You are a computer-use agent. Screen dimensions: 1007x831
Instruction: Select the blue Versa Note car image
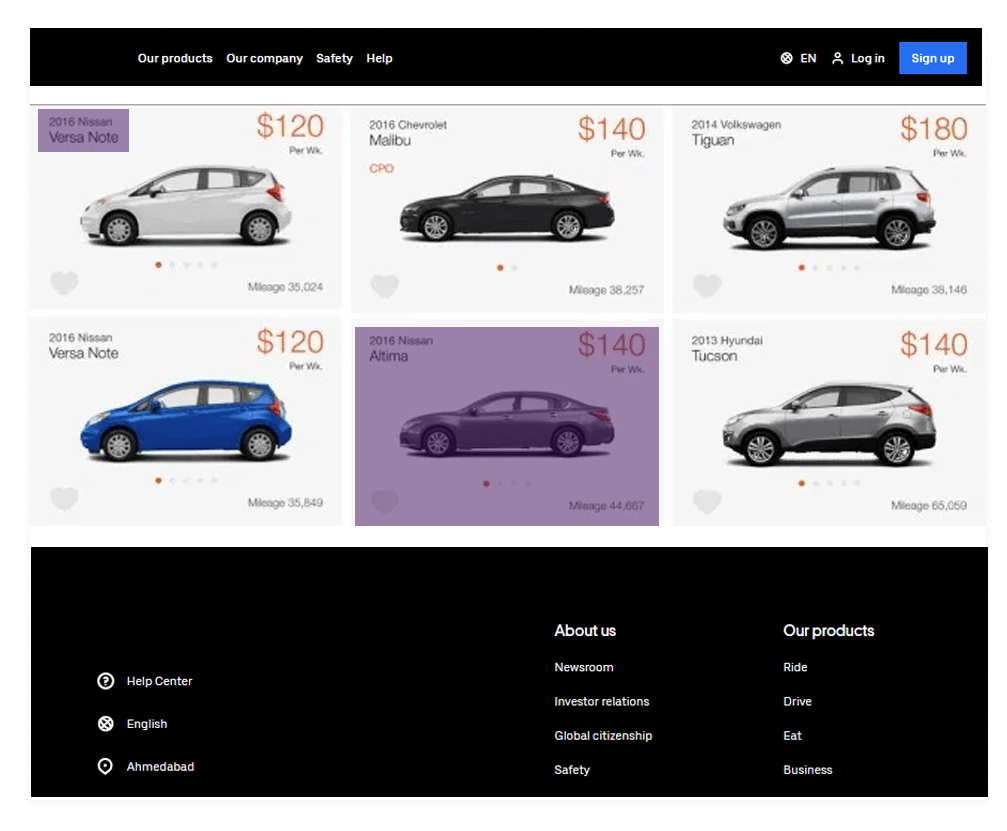click(x=186, y=422)
